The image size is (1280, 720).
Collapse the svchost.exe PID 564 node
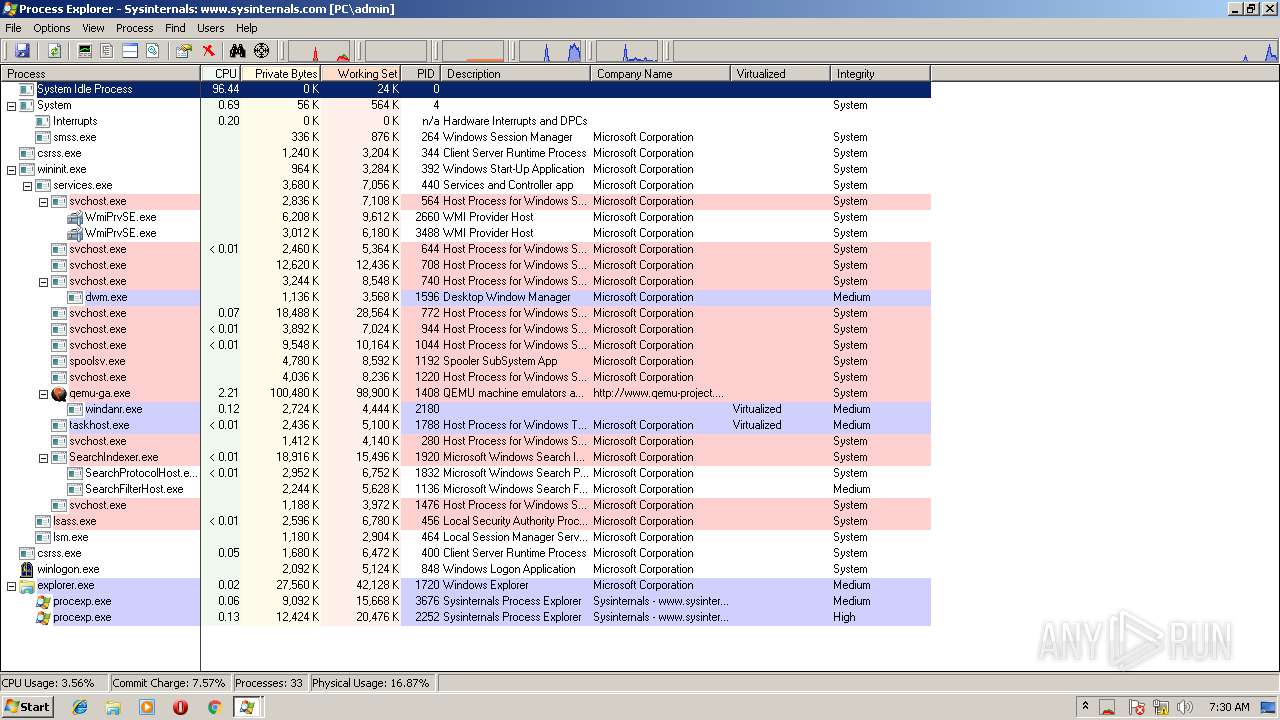[43, 201]
